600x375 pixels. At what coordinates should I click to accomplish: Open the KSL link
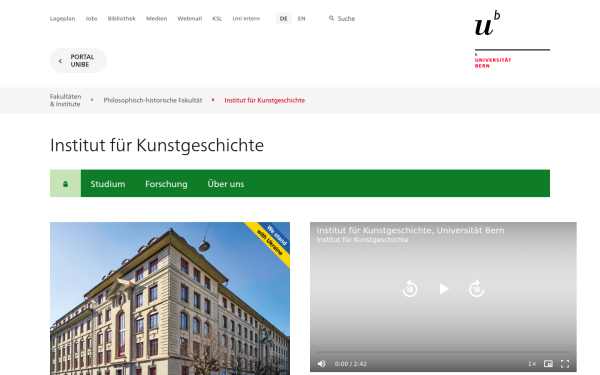(x=217, y=18)
